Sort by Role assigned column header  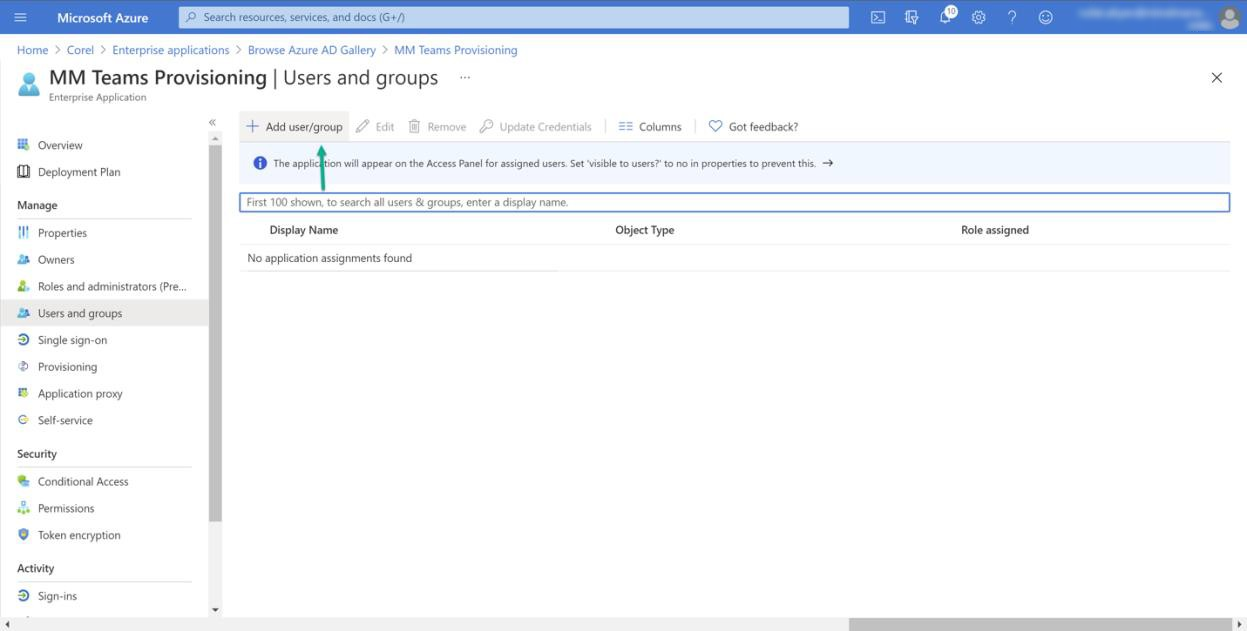point(995,230)
